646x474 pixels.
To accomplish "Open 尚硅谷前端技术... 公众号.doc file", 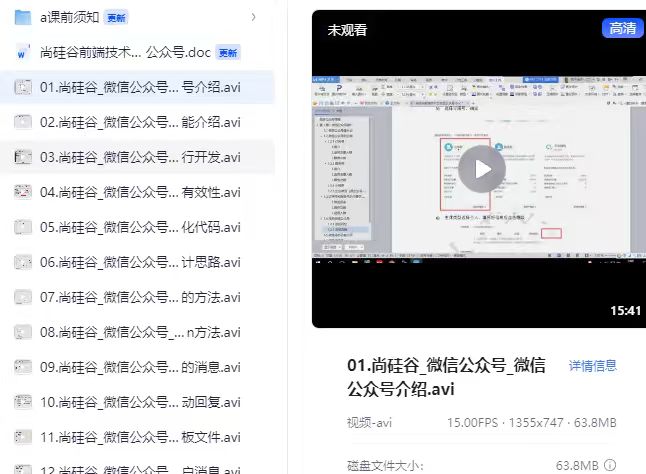I will tap(125, 52).
